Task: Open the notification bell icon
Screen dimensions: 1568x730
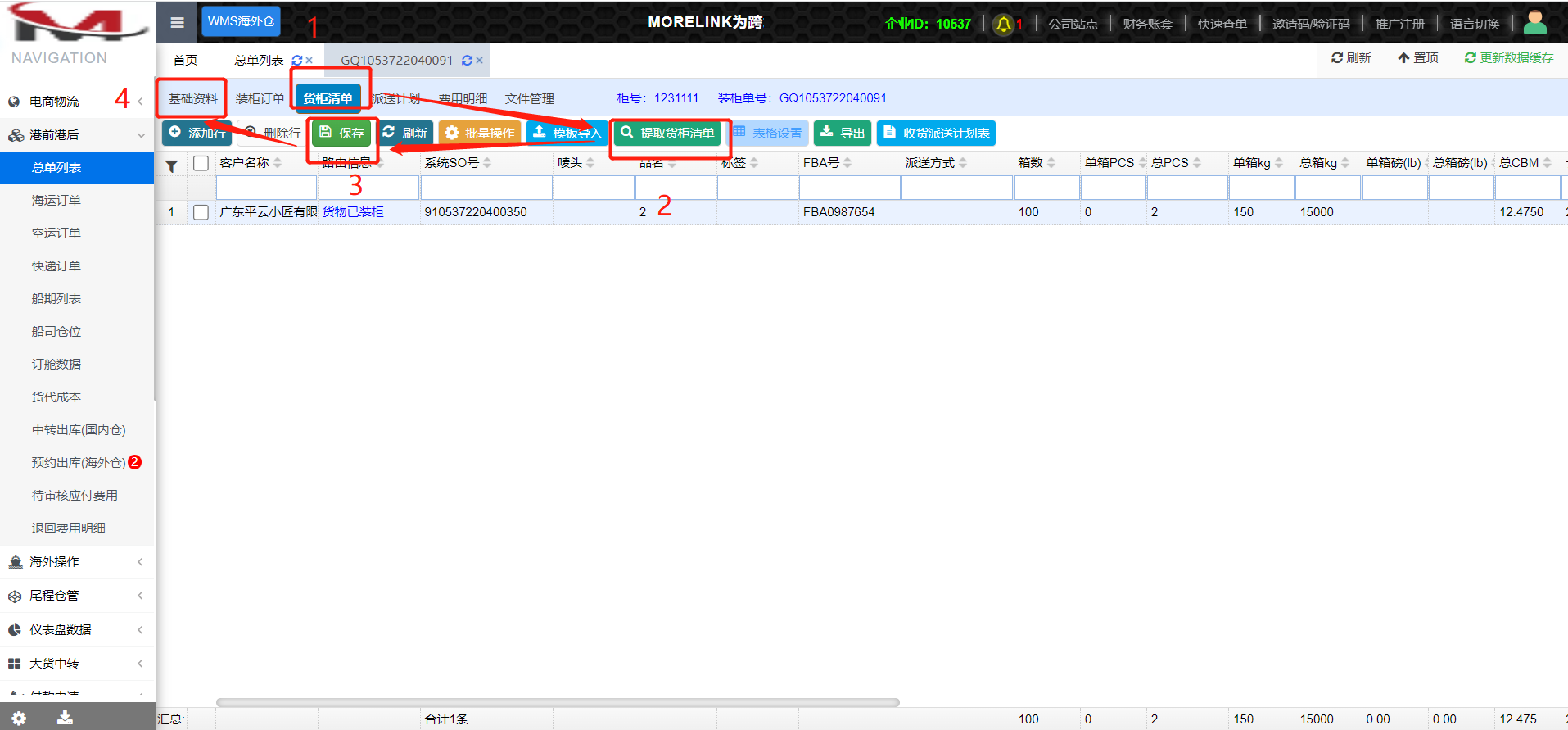Action: coord(1003,25)
